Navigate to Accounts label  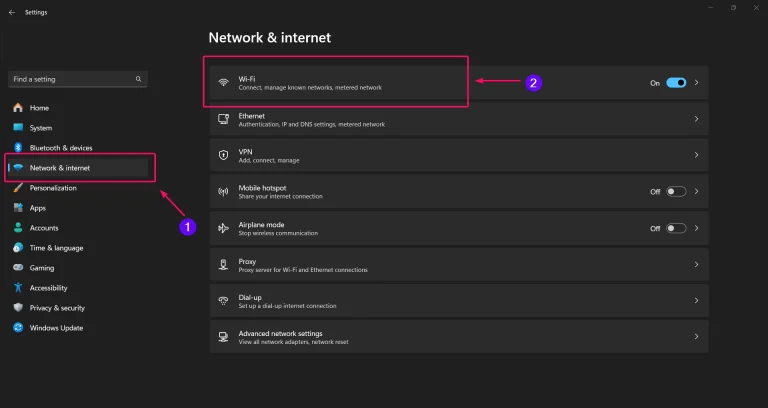pyautogui.click(x=44, y=228)
